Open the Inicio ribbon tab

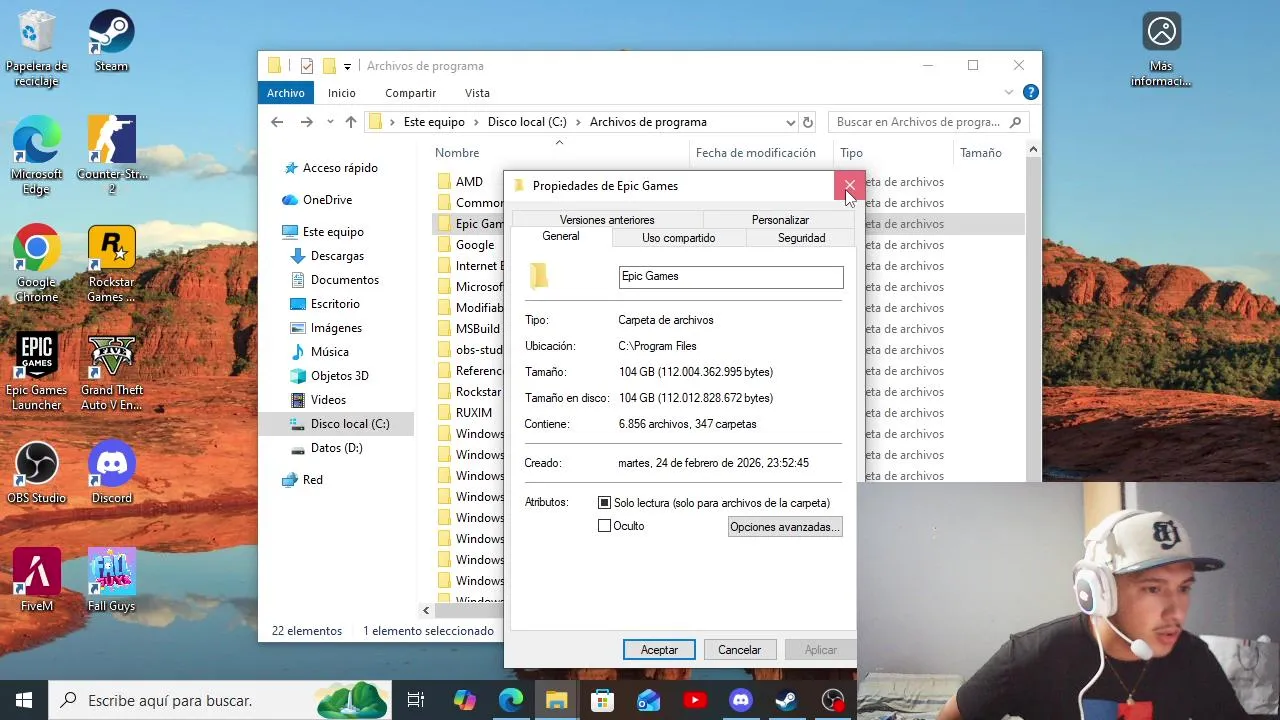(341, 92)
